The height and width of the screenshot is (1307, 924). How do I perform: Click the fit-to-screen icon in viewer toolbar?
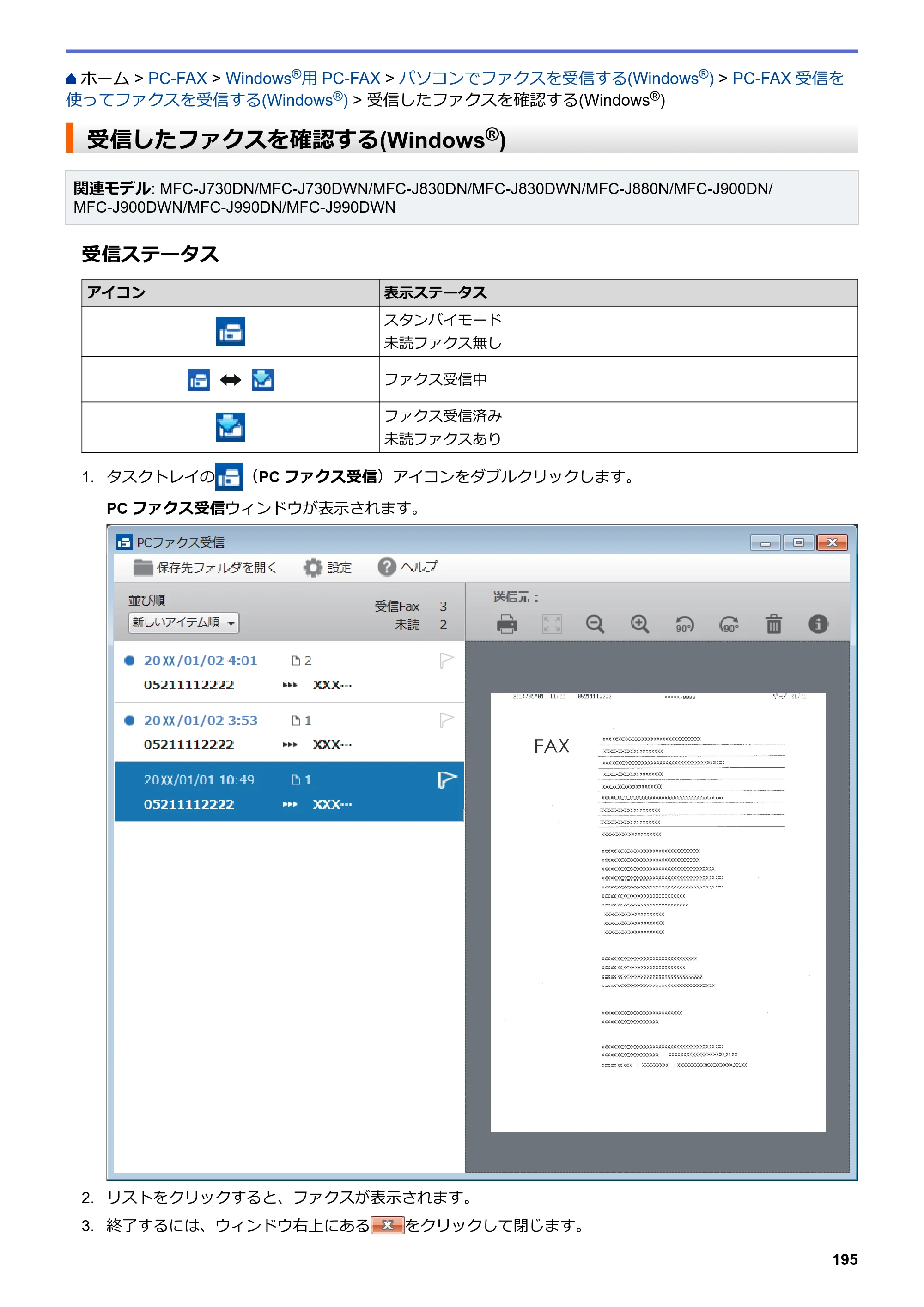click(x=551, y=624)
